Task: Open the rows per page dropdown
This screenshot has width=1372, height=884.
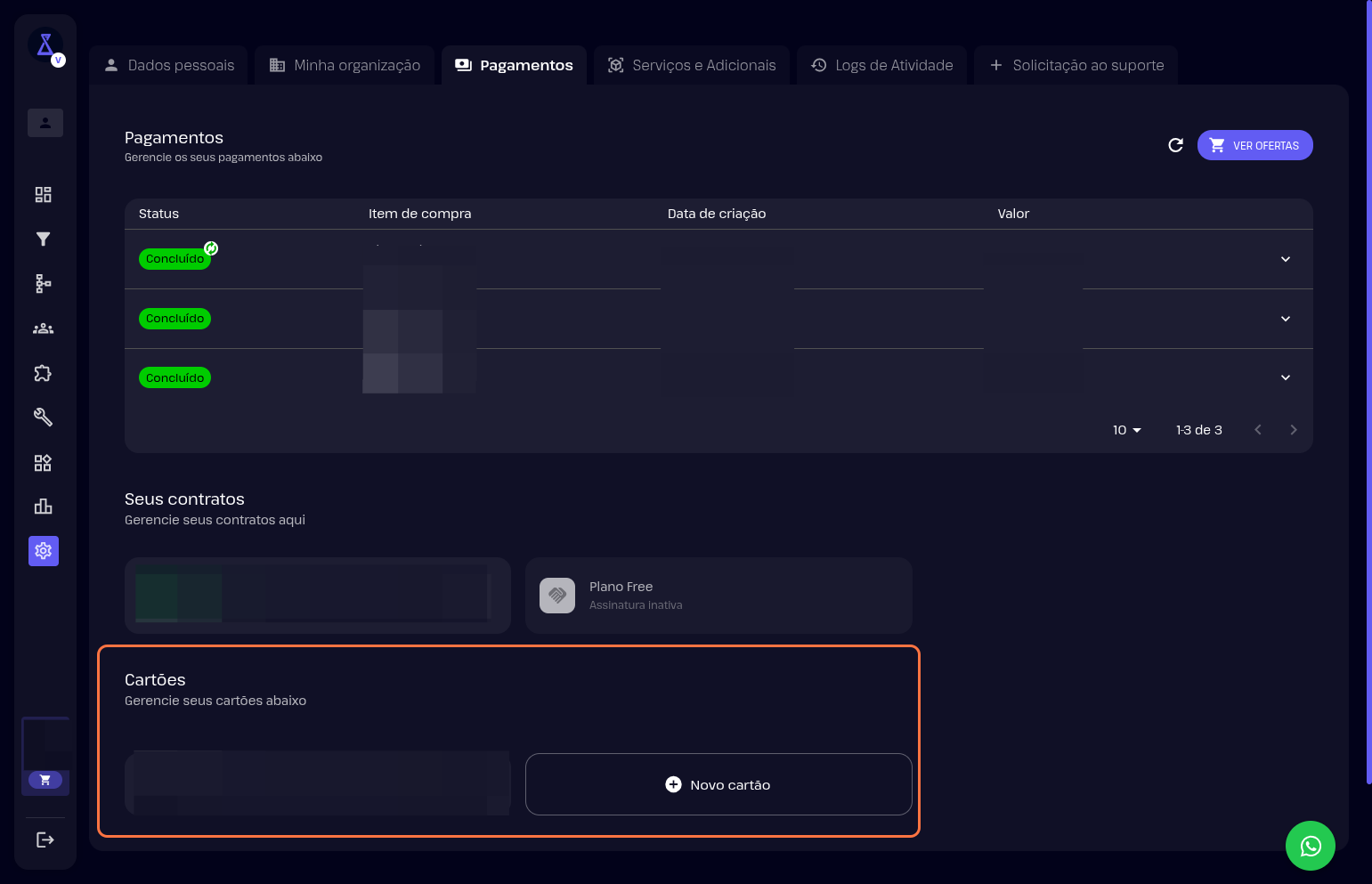Action: (1126, 430)
